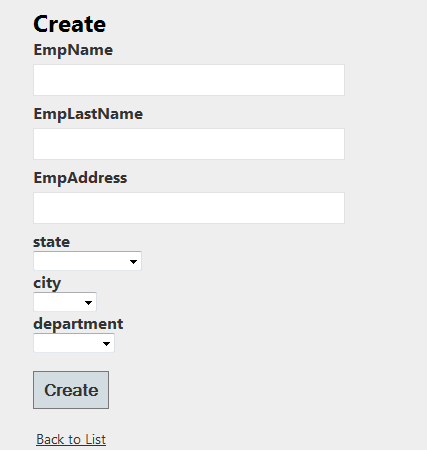Focus the EmpLastName text box

click(x=189, y=144)
